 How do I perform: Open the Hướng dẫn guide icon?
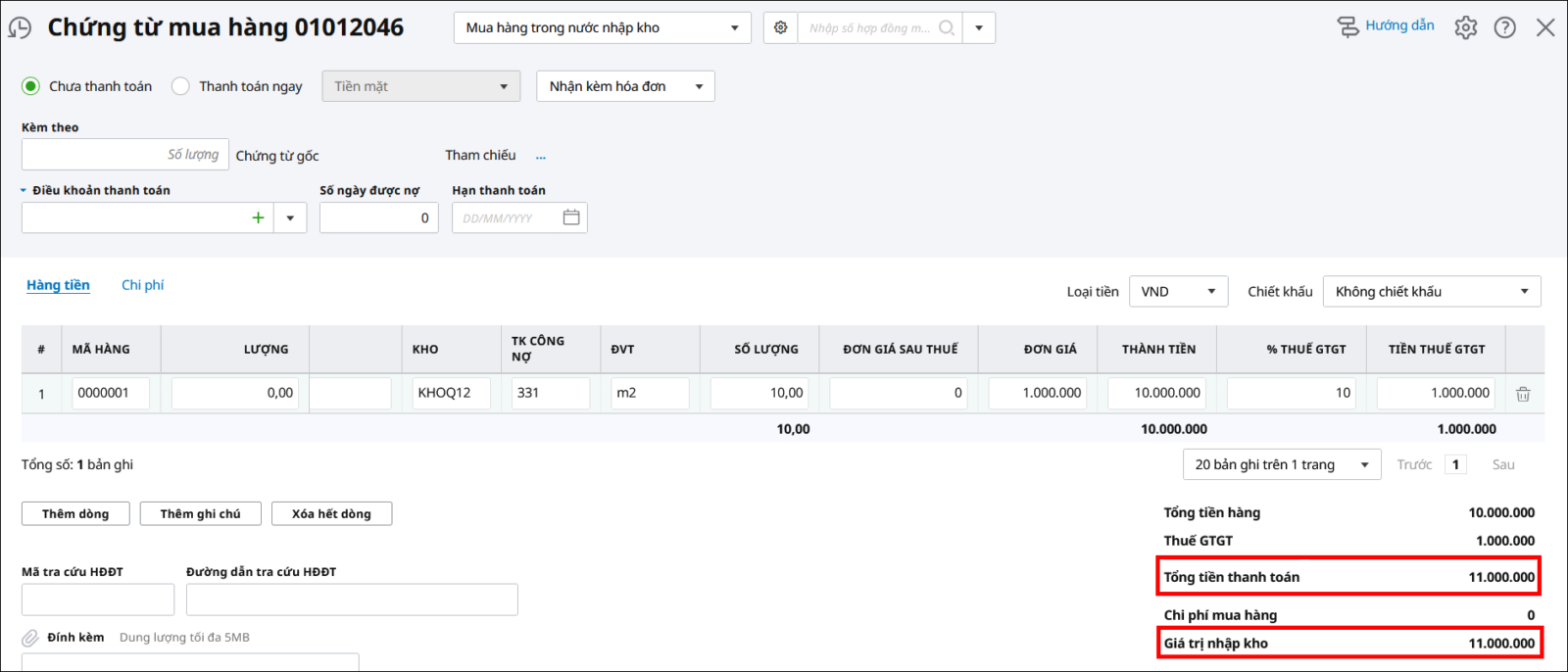pyautogui.click(x=1348, y=26)
